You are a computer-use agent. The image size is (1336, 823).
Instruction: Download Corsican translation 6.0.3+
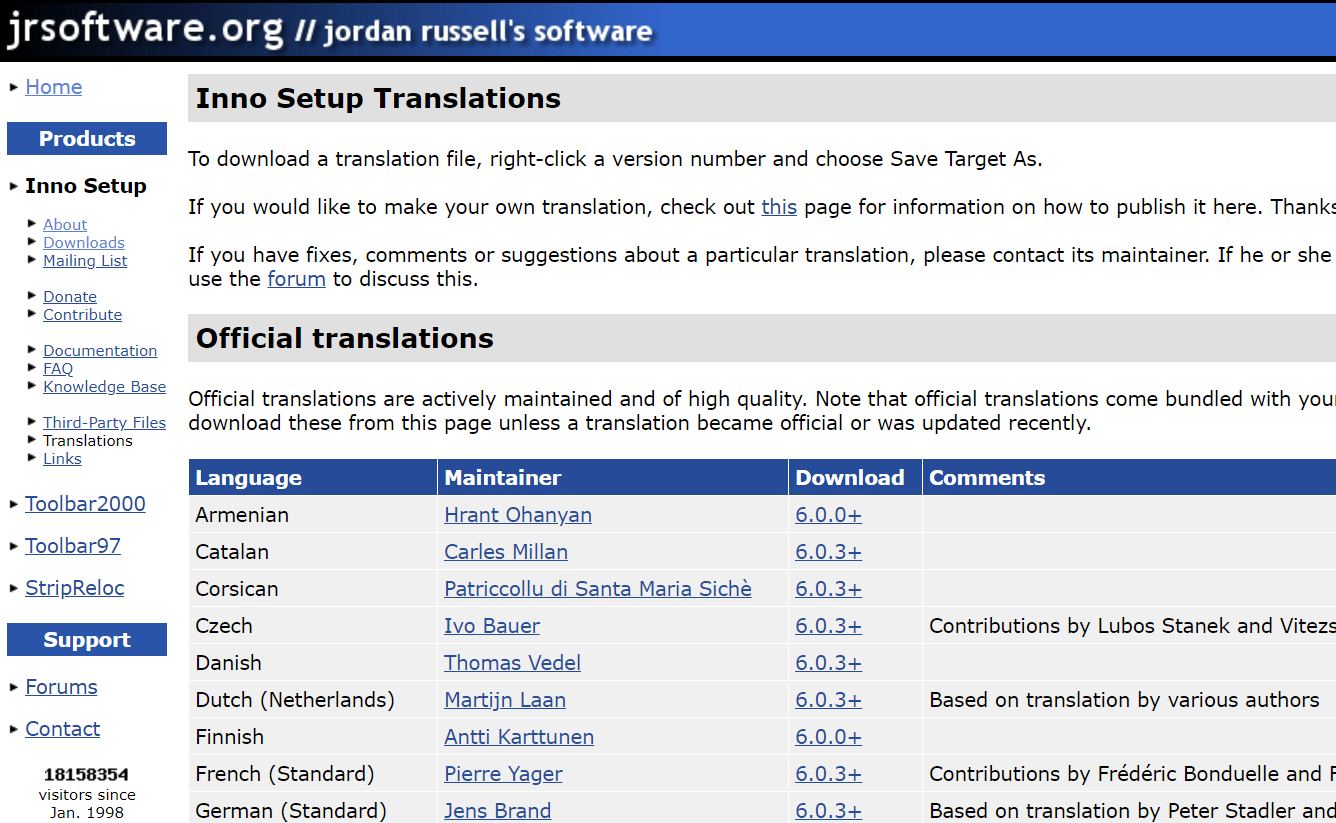828,589
